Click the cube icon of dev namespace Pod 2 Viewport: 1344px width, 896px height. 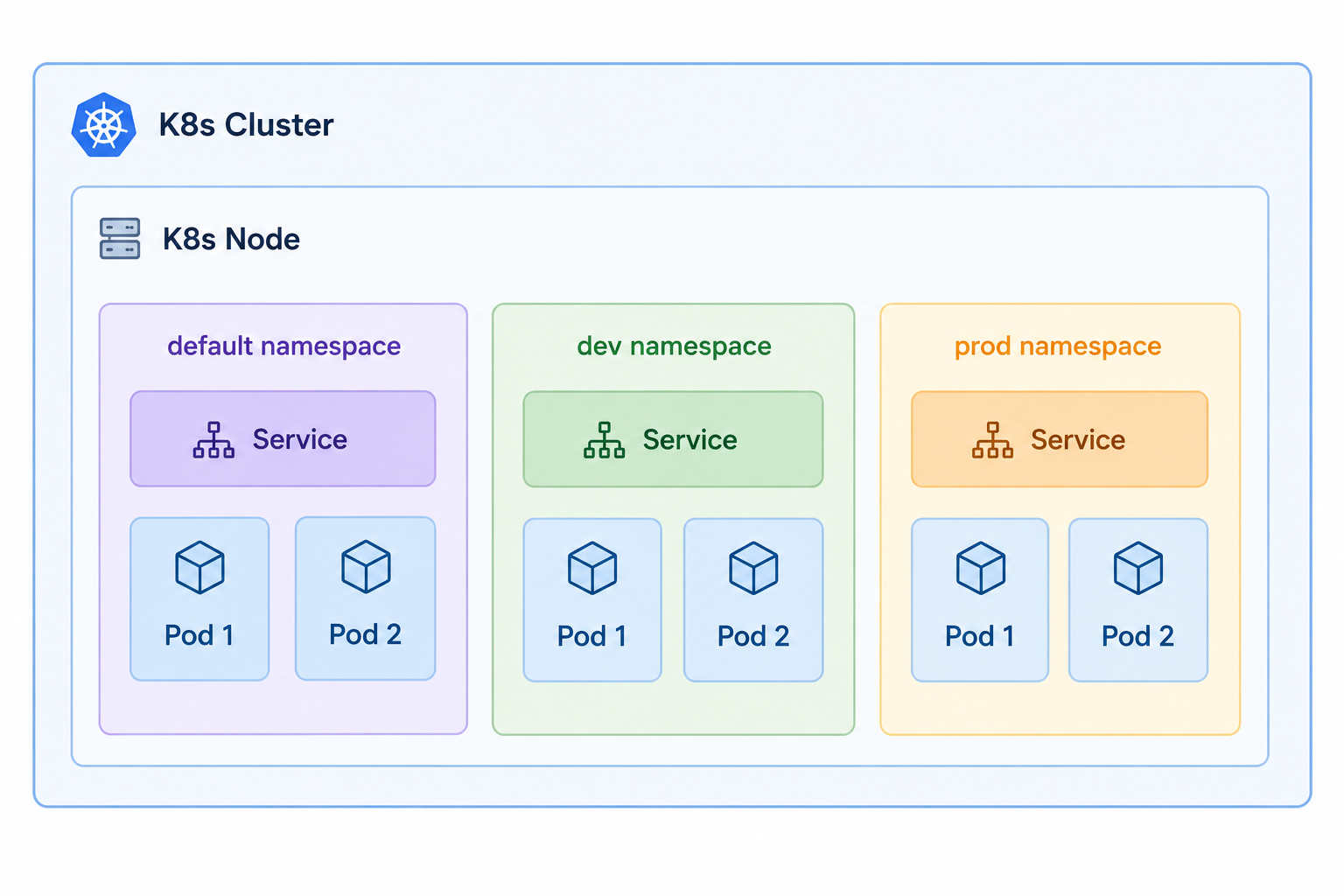point(753,568)
